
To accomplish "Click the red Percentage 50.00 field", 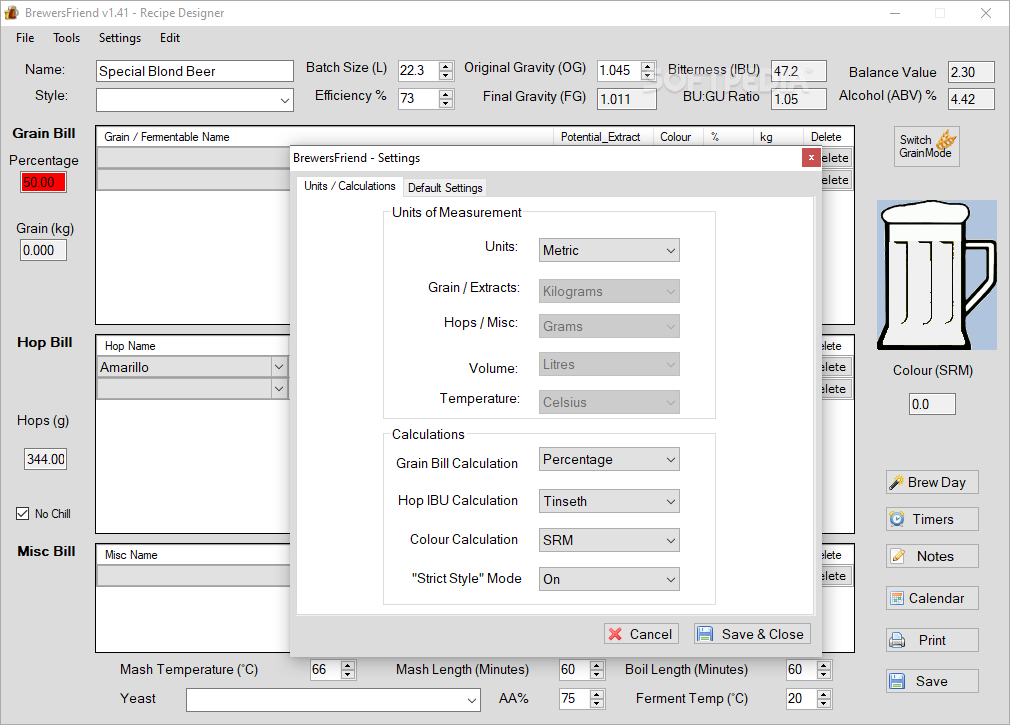I will click(x=43, y=182).
